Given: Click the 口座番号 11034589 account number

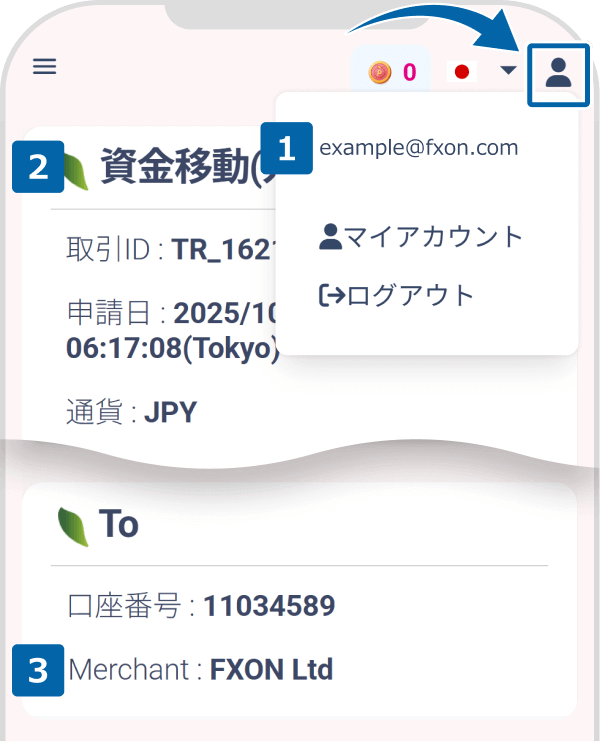Looking at the screenshot, I should [269, 606].
